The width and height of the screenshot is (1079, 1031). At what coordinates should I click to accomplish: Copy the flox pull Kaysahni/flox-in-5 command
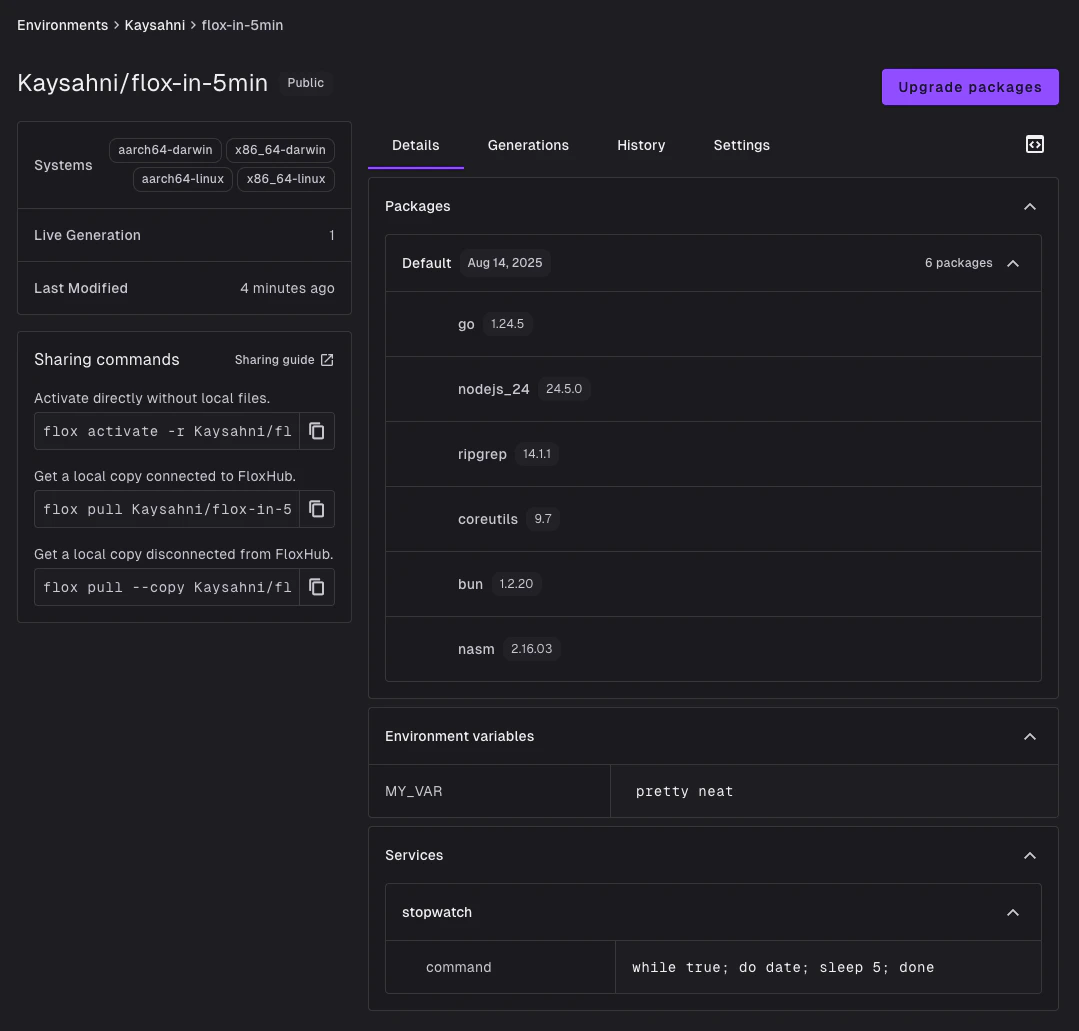click(317, 509)
